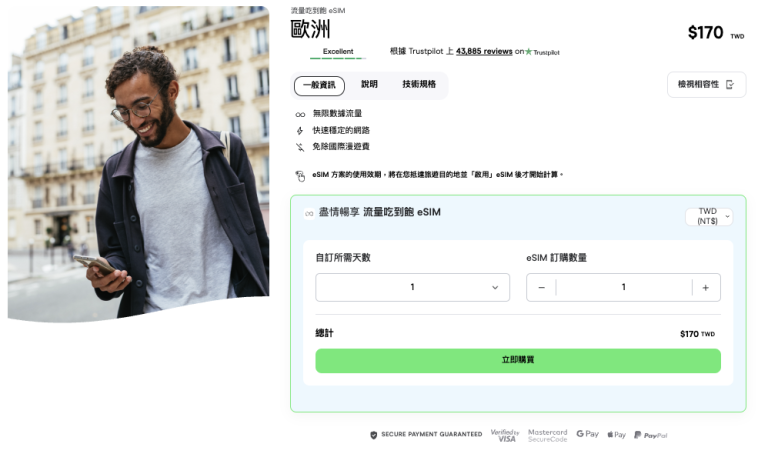This screenshot has height=454, width=768.
Task: Increase eSIM quantity with plus button
Action: click(706, 287)
